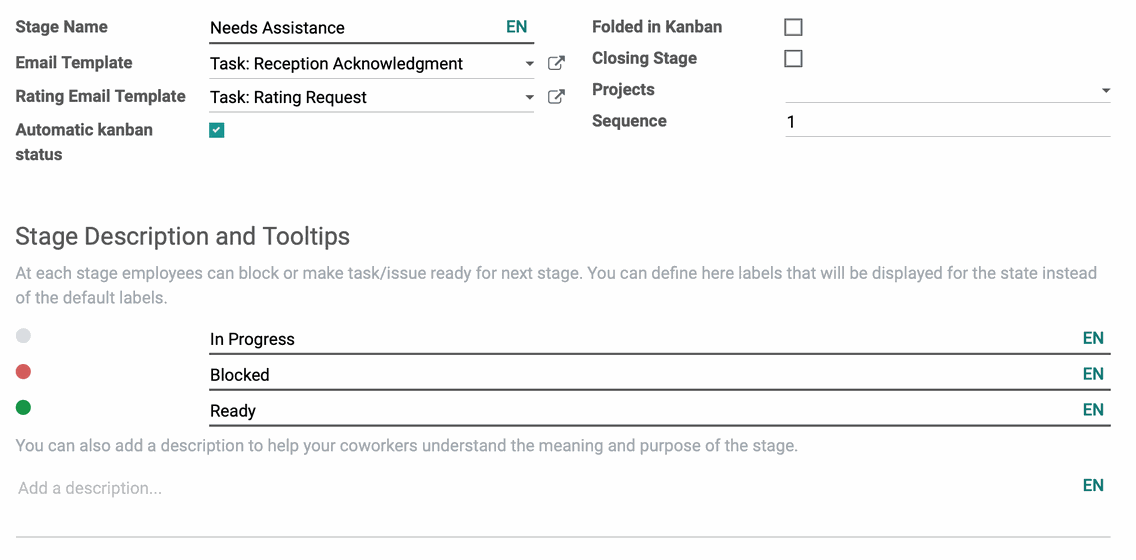Expand the Rating Email Template dropdown arrow
Screen dimensions: 1136x560
pyautogui.click(x=530, y=97)
